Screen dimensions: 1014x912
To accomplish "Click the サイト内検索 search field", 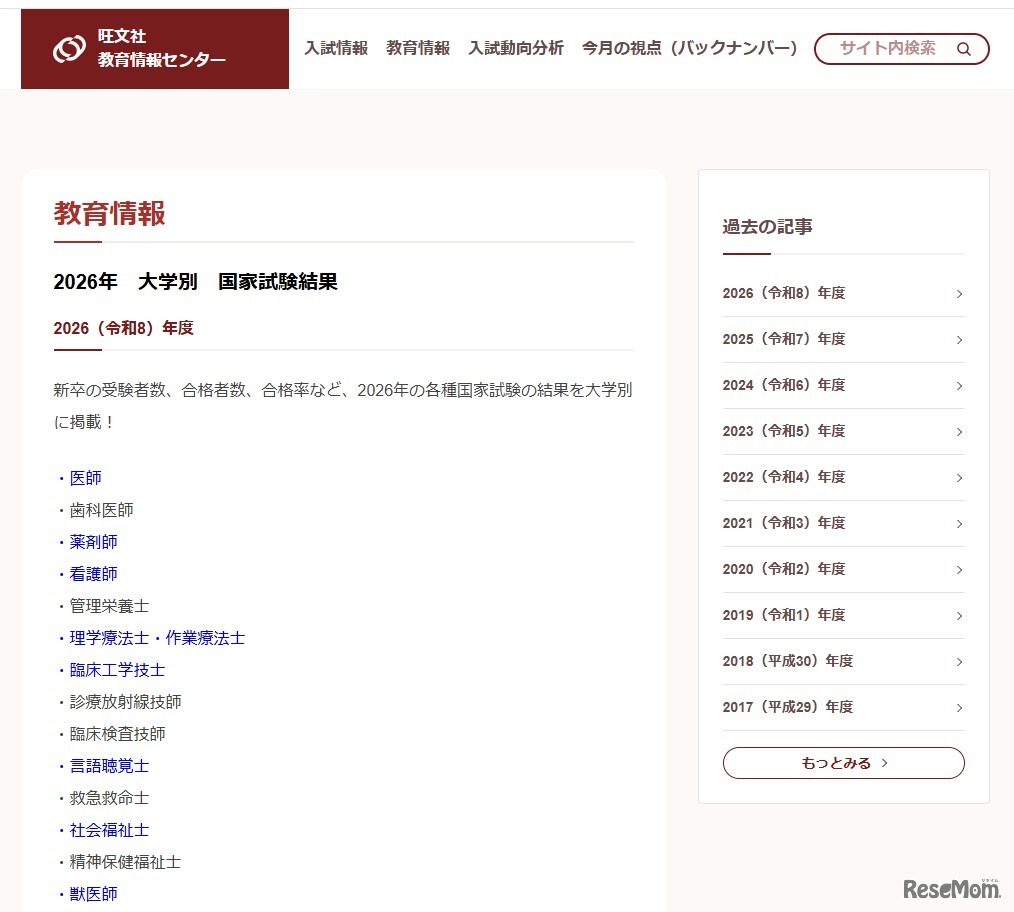I will point(888,48).
